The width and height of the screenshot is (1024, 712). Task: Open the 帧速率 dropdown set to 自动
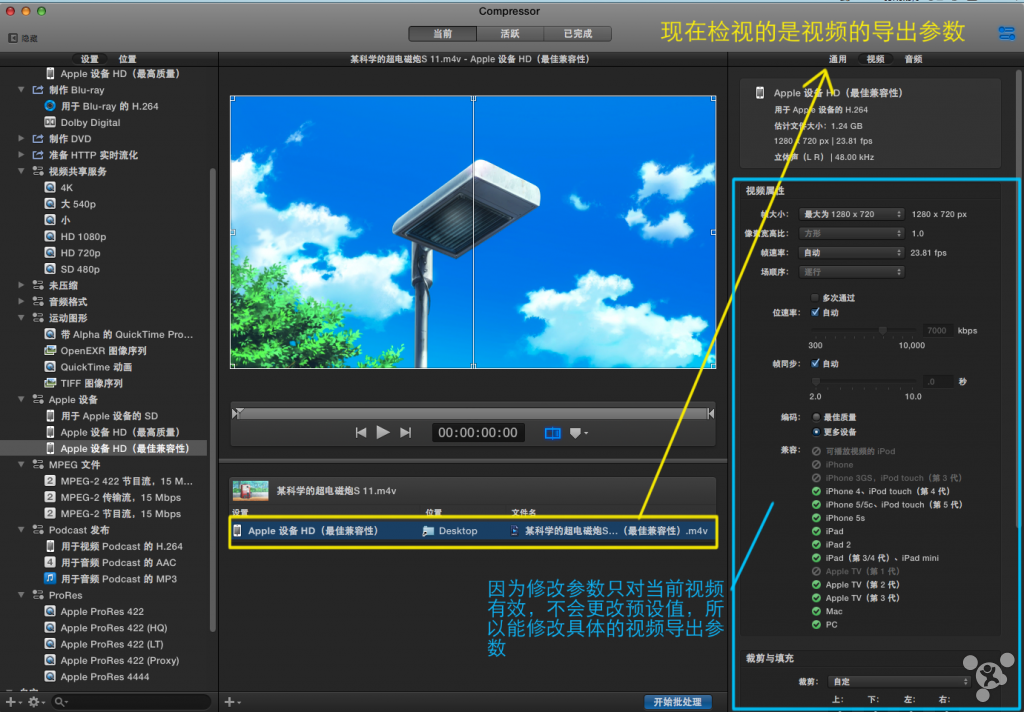[x=851, y=253]
